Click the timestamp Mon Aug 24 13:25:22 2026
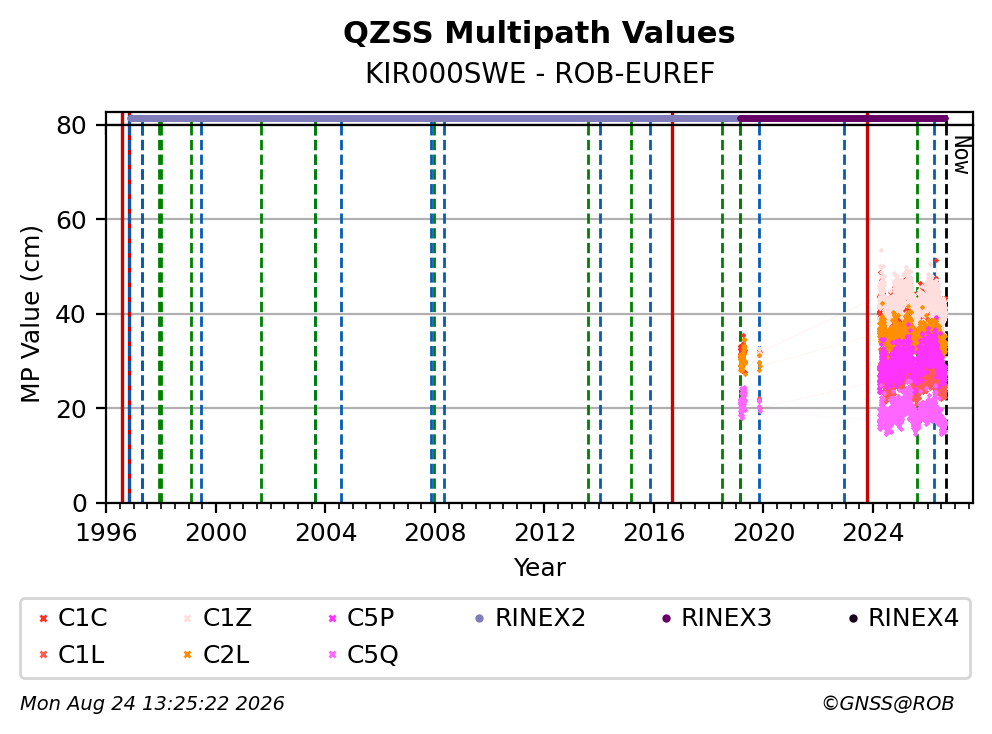Screen dimensions: 992x734 tap(152, 704)
